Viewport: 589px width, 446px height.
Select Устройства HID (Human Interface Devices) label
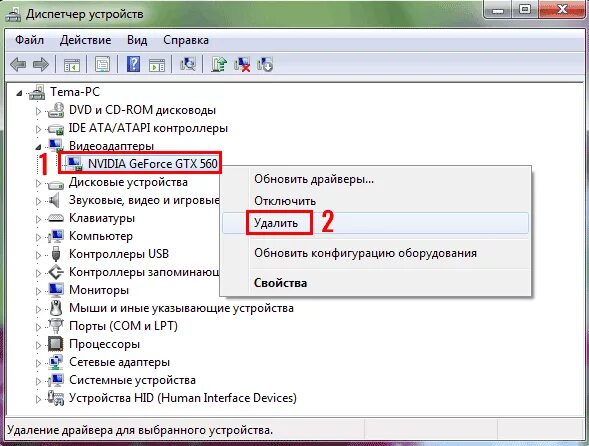pyautogui.click(x=183, y=398)
